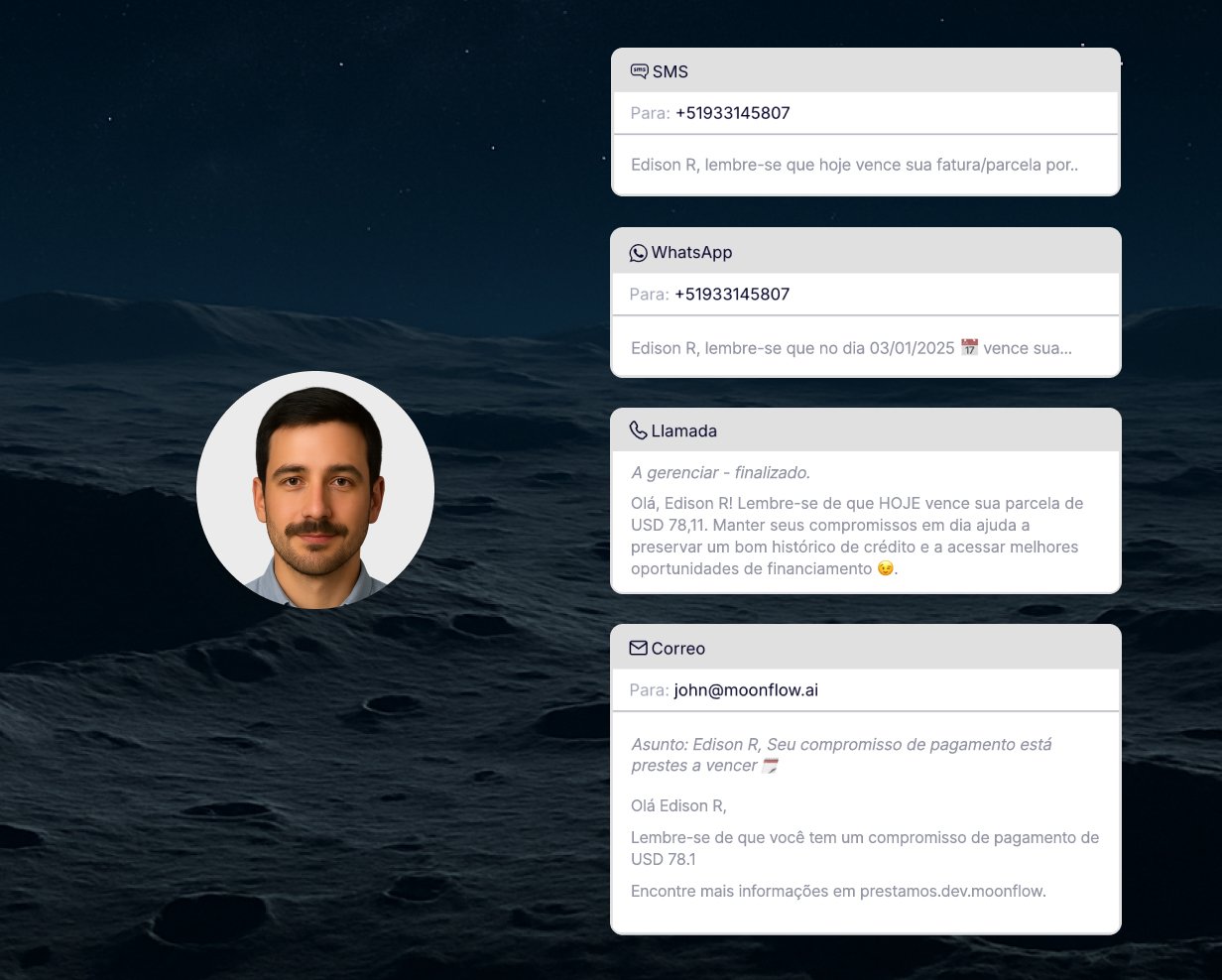Screen dimensions: 1222x980
Task: Click the winking emoji in the call script
Action: tap(886, 568)
